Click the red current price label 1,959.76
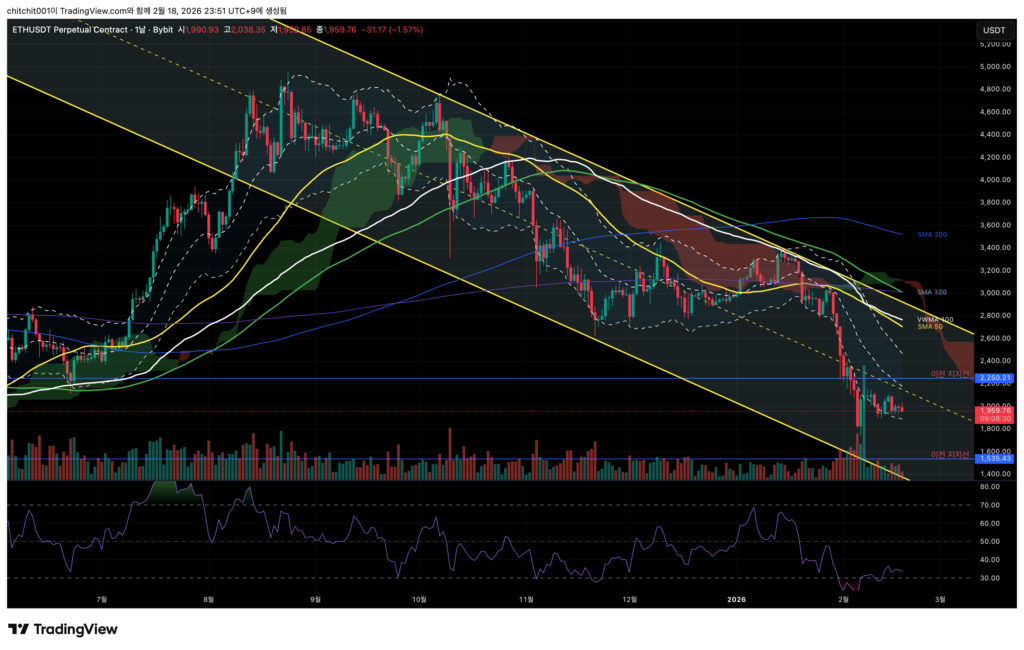The width and height of the screenshot is (1024, 650). 995,410
